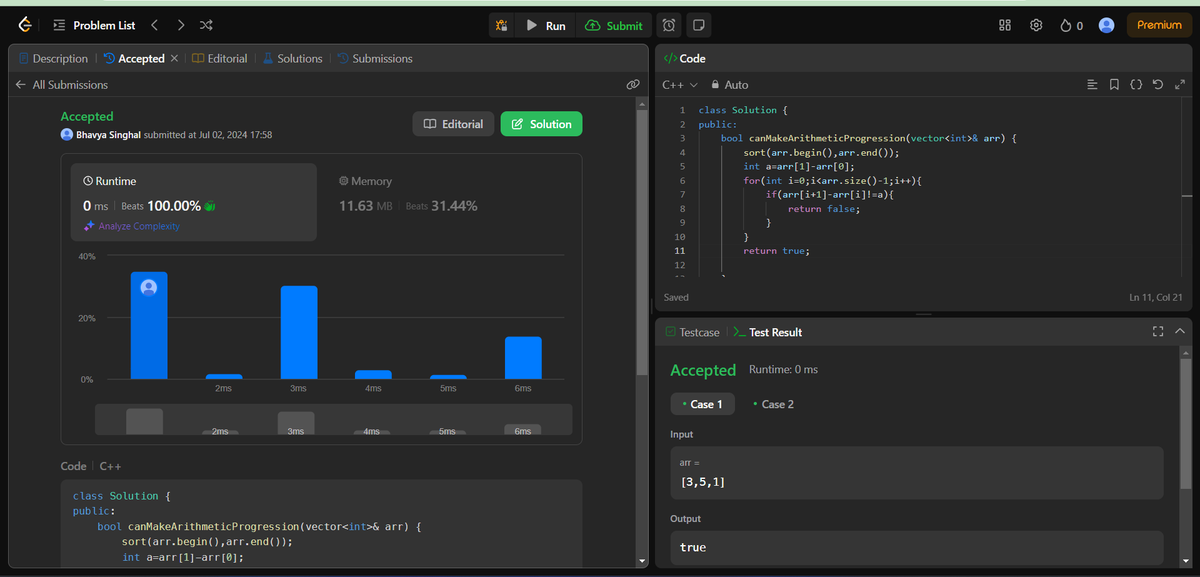Click the 6ms bar in runtime chart
The image size is (1200, 577).
(523, 358)
